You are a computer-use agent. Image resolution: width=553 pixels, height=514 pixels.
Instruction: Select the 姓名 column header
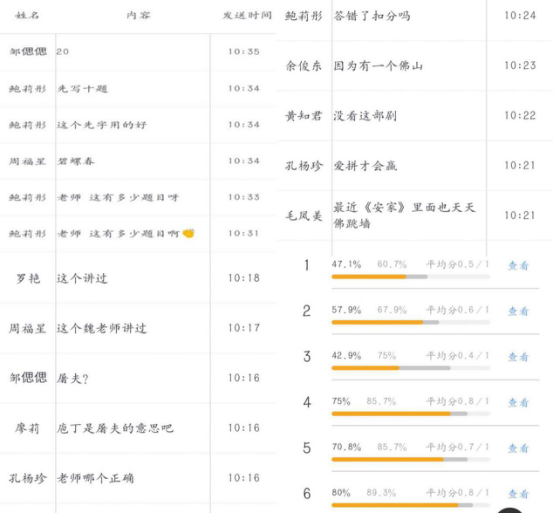pyautogui.click(x=27, y=15)
